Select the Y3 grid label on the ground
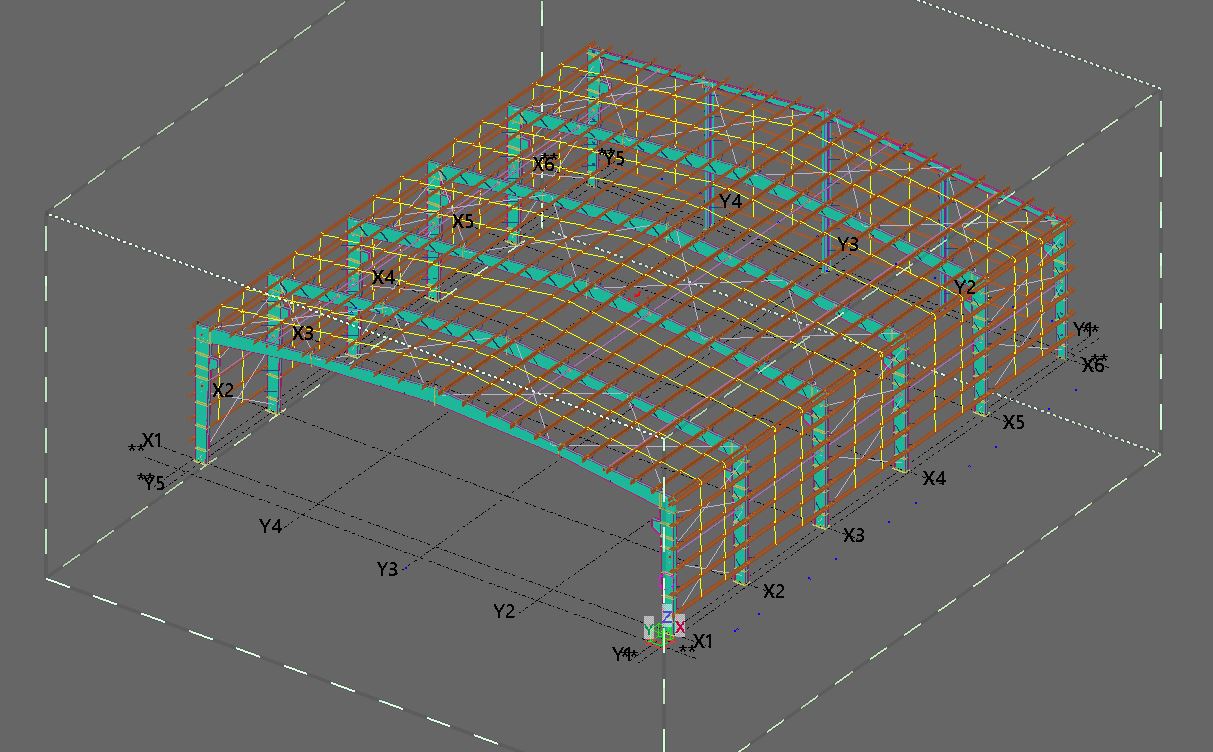 387,569
